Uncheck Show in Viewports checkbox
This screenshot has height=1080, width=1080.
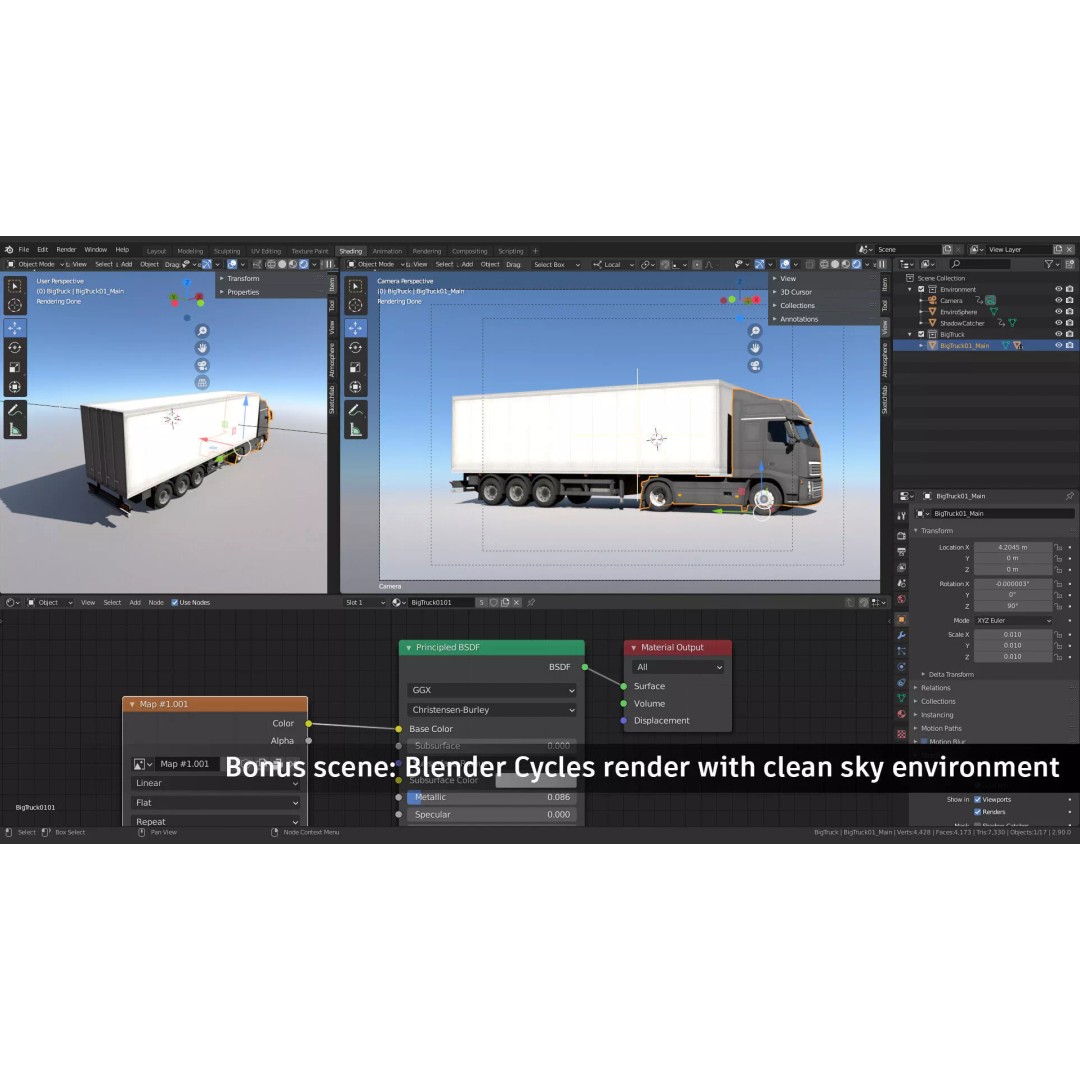point(977,800)
